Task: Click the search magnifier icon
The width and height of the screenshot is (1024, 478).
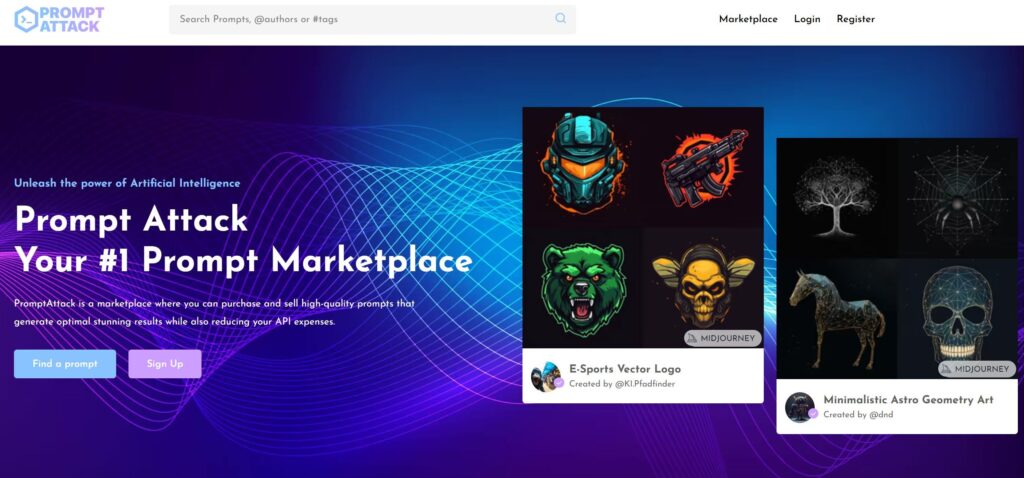Action: (x=560, y=19)
